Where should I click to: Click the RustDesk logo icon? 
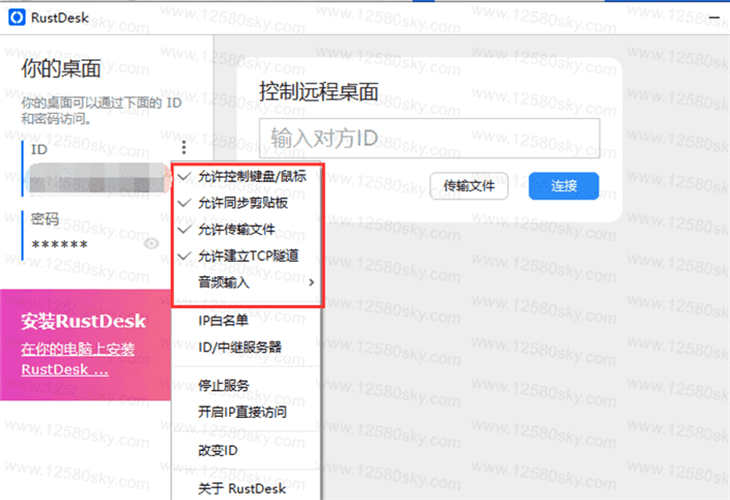pos(17,18)
